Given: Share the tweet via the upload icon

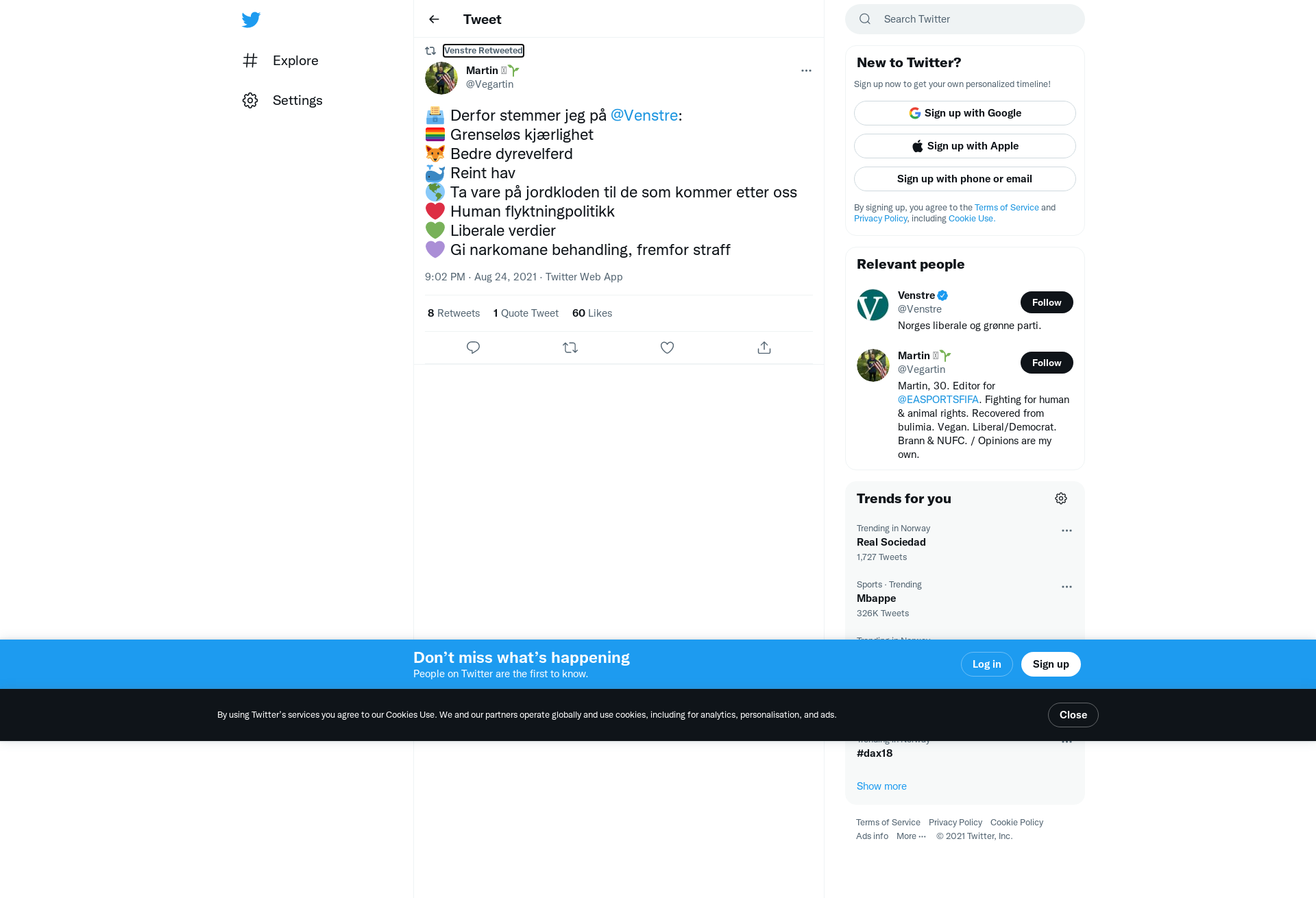Looking at the screenshot, I should pyautogui.click(x=764, y=348).
